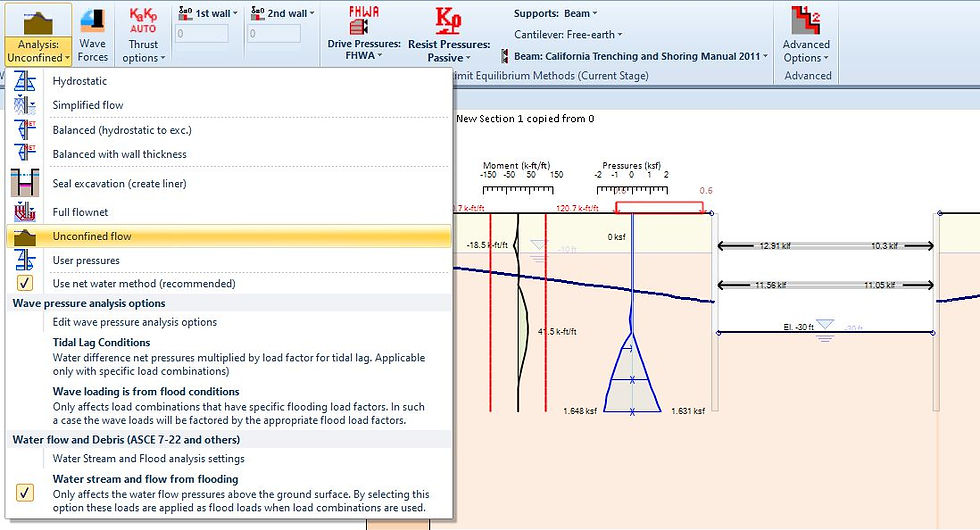Click the 1.631 ksf pressure value

tap(688, 411)
